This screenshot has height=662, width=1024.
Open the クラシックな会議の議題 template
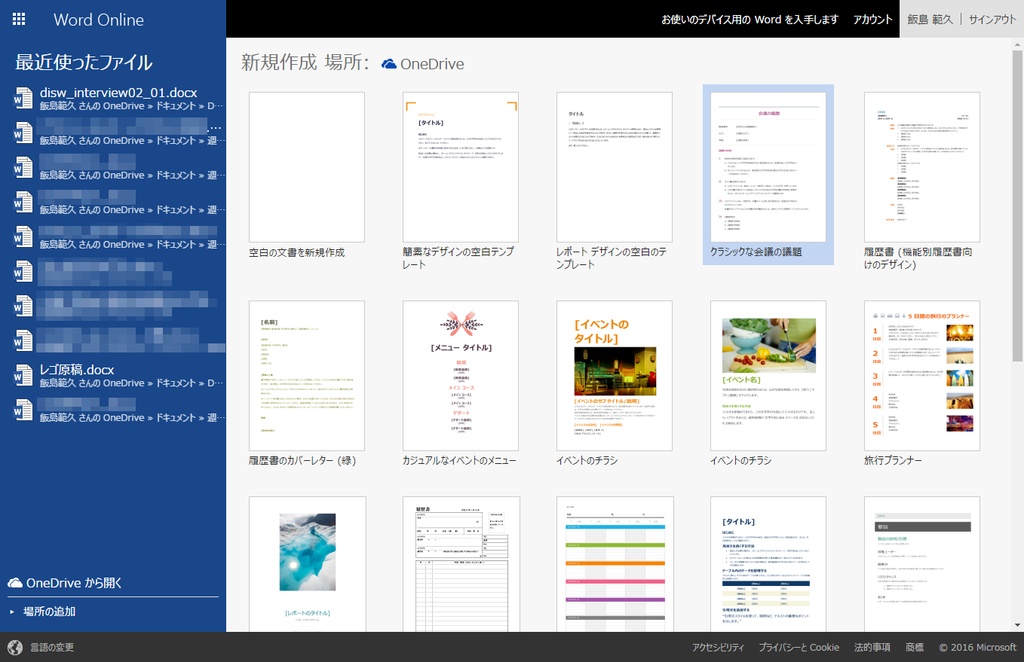[x=768, y=174]
